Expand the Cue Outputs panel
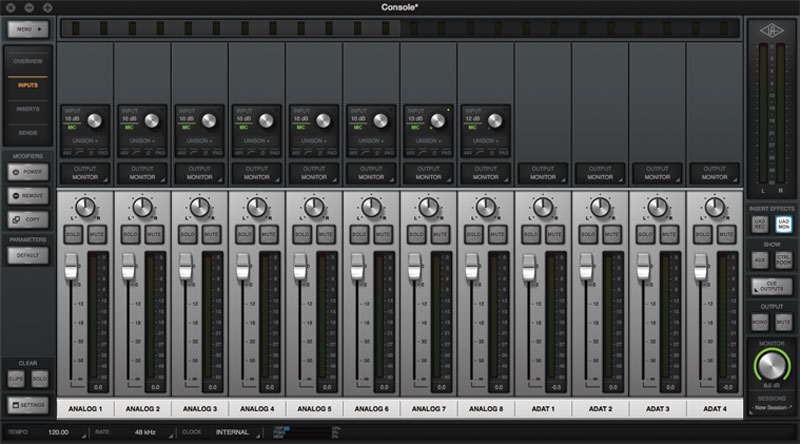Viewport: 800px width, 444px height. point(771,286)
